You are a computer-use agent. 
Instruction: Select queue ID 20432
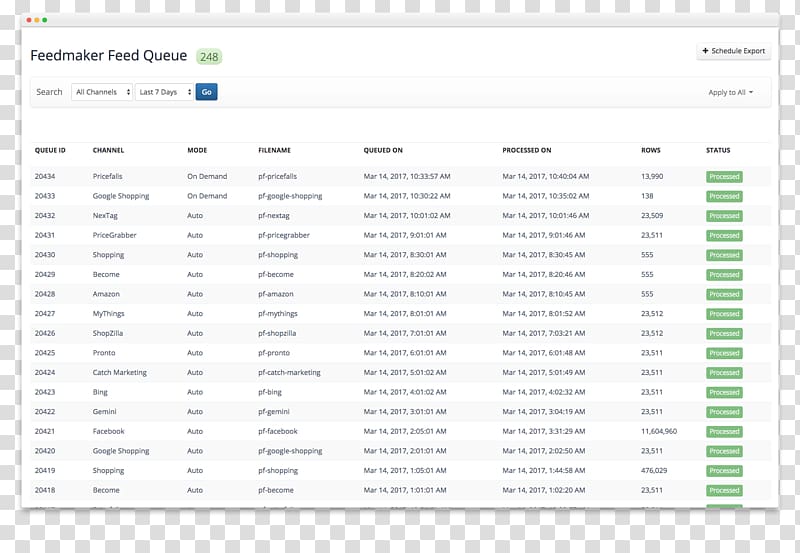(45, 215)
